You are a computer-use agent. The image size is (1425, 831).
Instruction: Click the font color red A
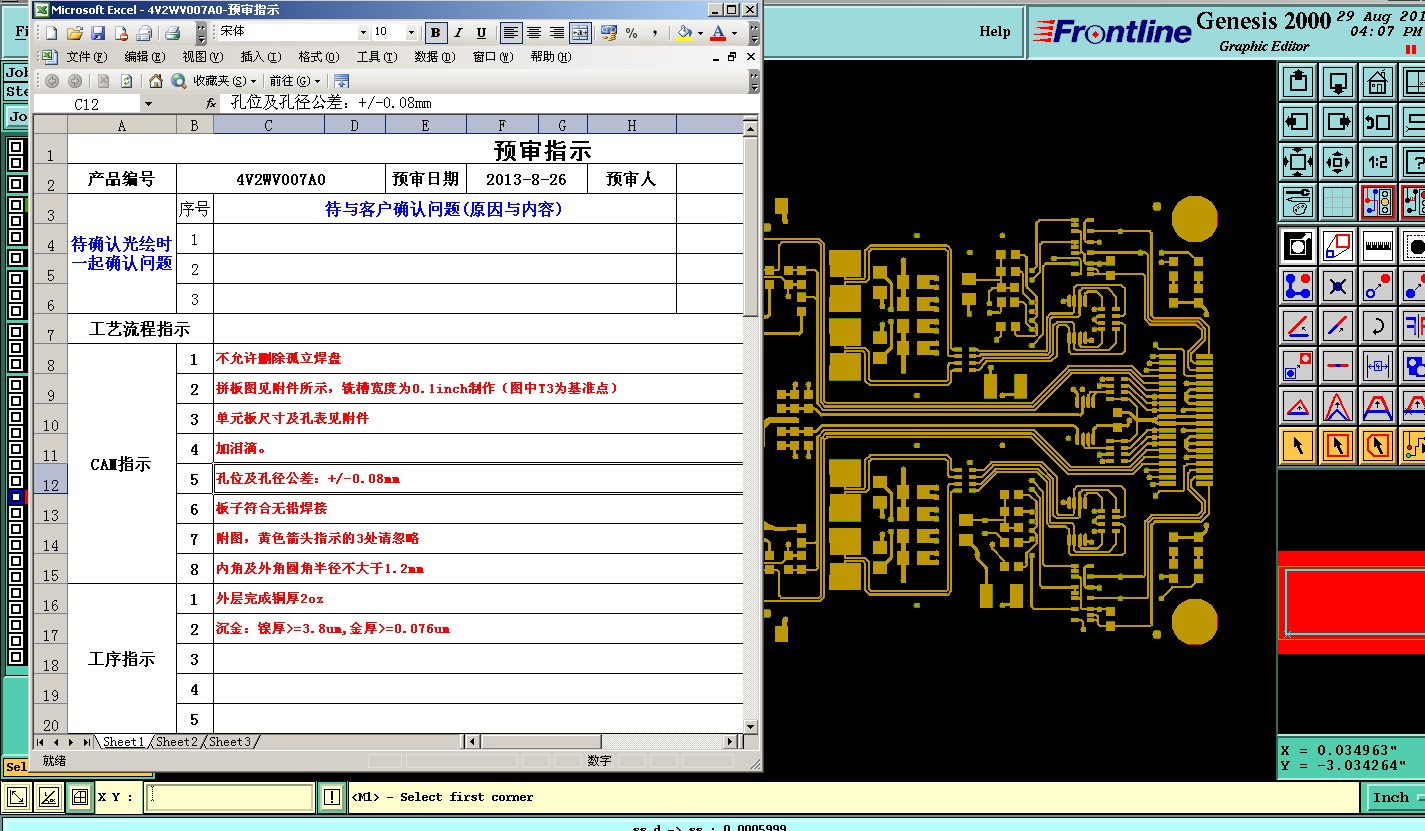[x=718, y=33]
